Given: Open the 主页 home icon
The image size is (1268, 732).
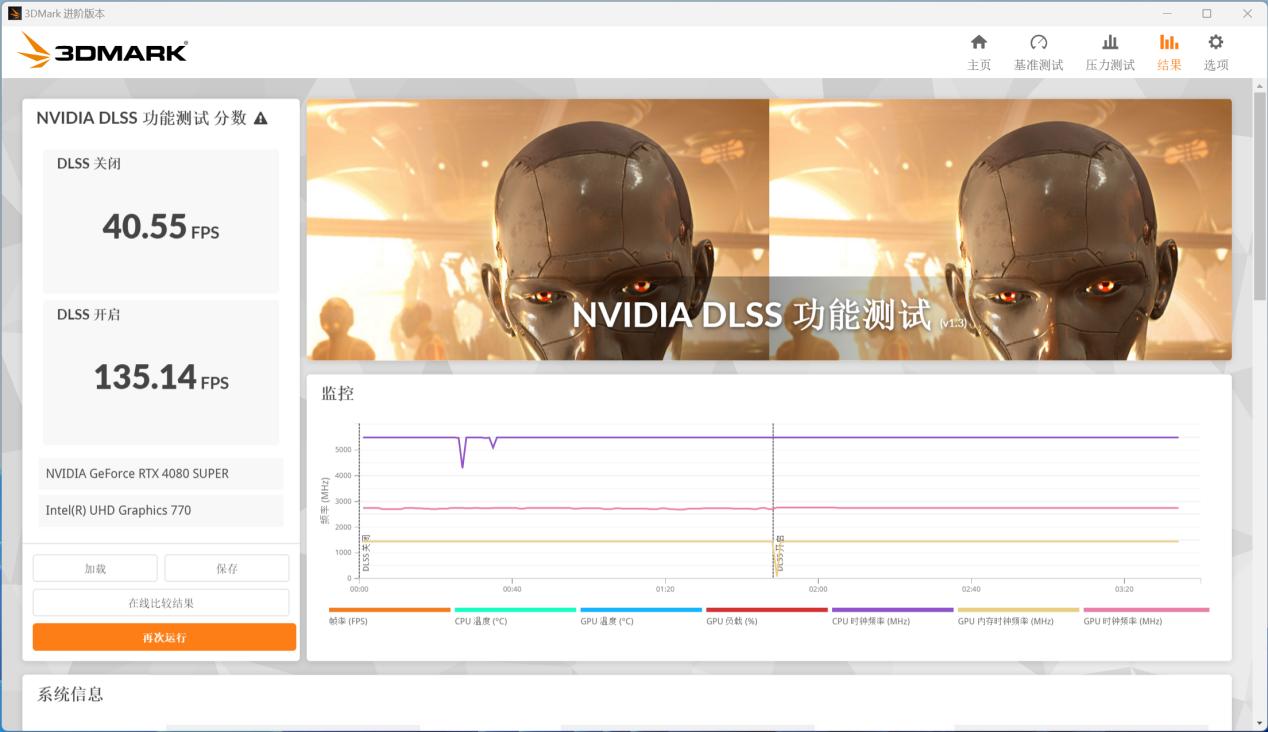Looking at the screenshot, I should tap(979, 43).
